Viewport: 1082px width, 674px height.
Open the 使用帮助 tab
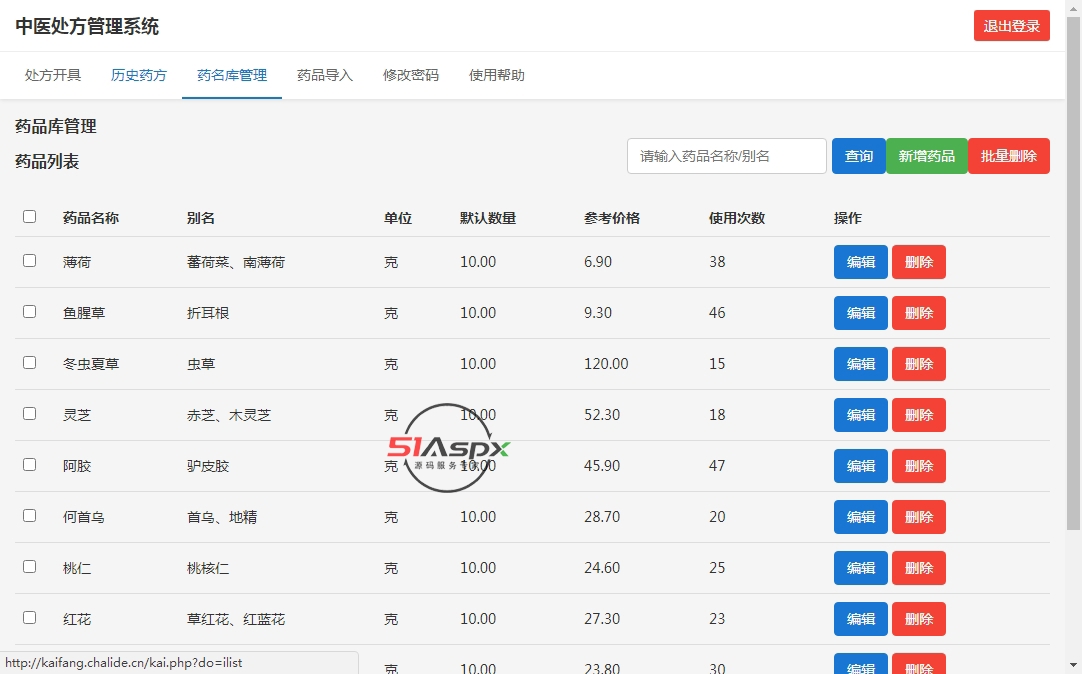(x=497, y=75)
